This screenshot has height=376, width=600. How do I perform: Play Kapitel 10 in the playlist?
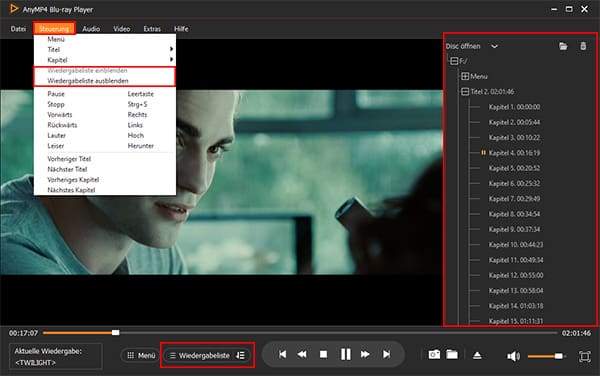[x=516, y=244]
